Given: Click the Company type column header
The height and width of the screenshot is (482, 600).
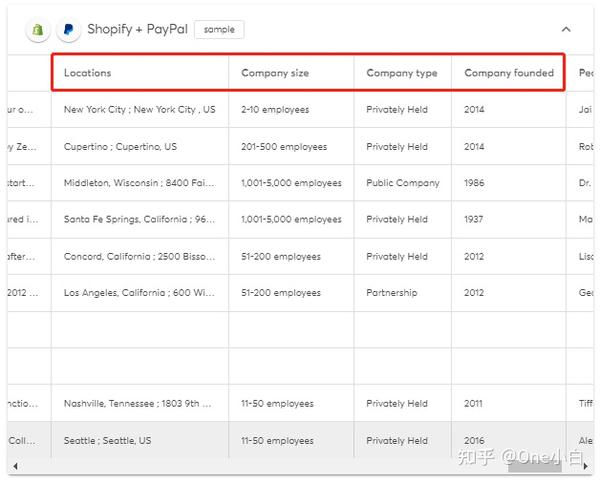Looking at the screenshot, I should (402, 73).
